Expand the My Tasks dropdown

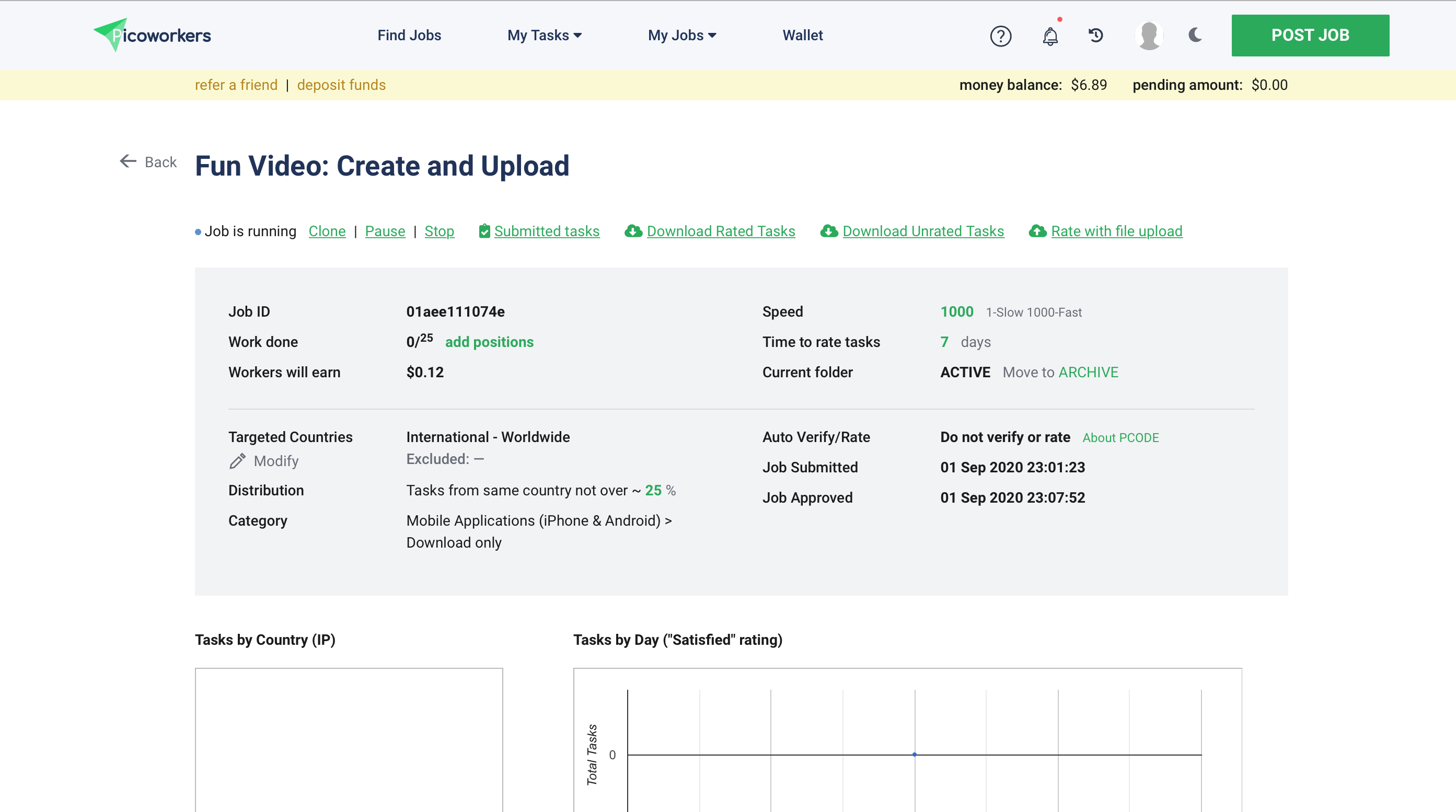[545, 35]
